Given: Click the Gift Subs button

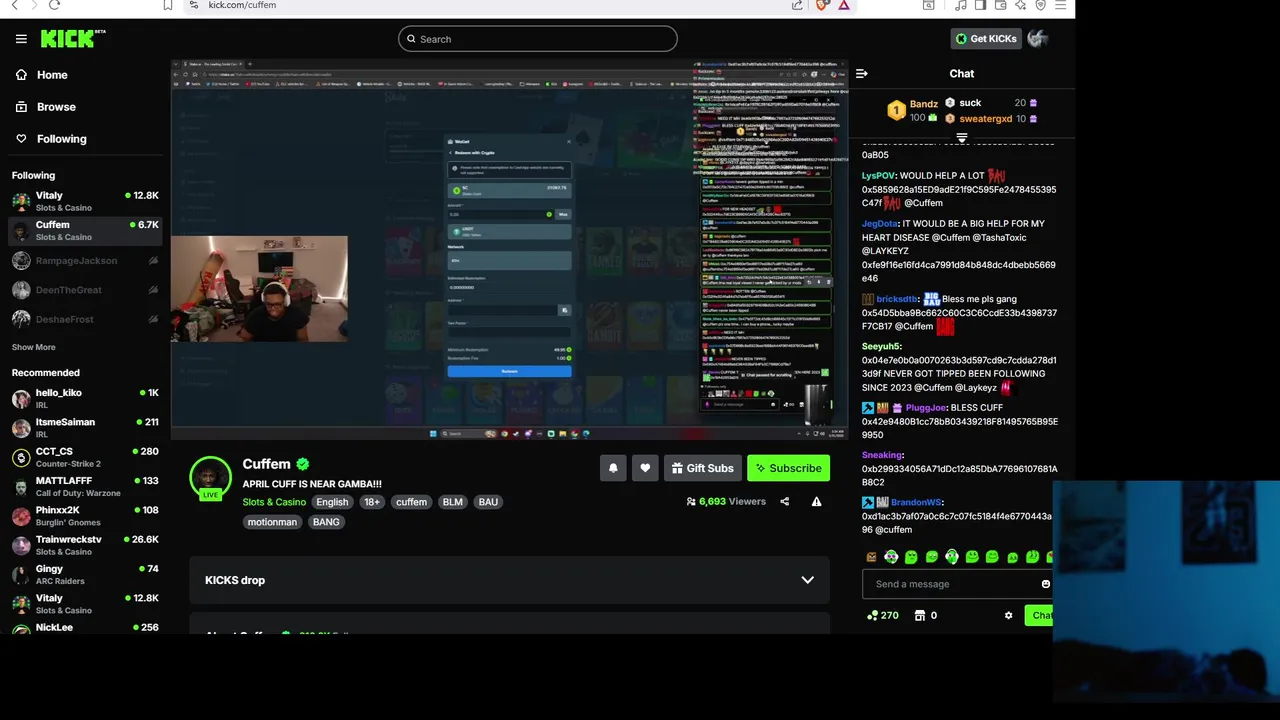Looking at the screenshot, I should [703, 468].
